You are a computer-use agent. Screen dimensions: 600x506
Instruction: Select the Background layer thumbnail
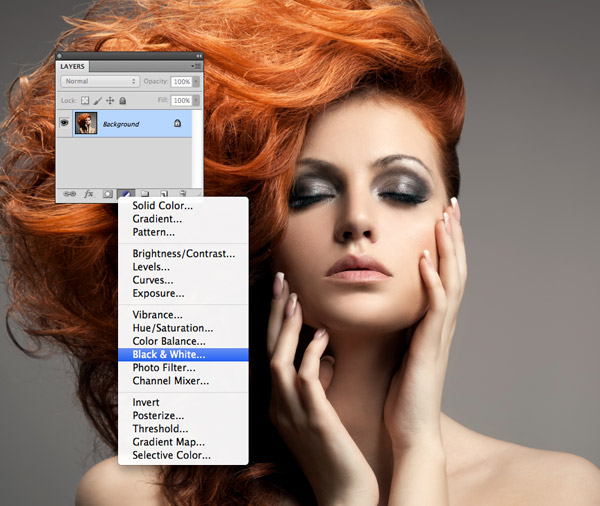point(86,123)
